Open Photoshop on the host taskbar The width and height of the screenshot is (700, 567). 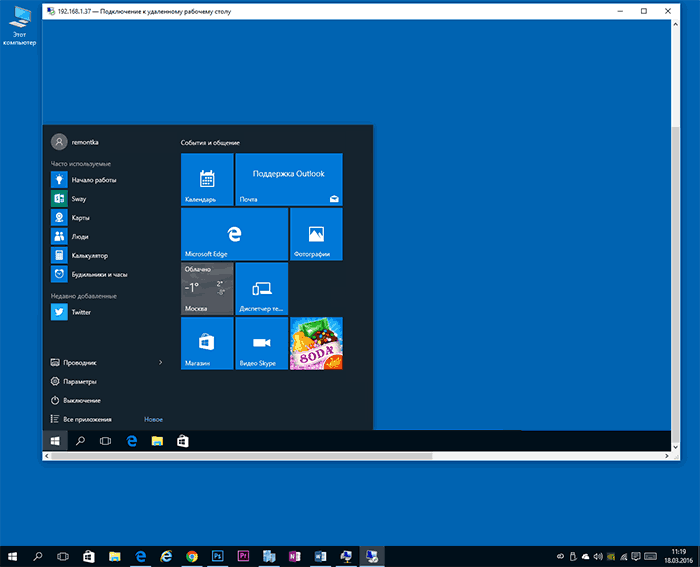(x=217, y=556)
